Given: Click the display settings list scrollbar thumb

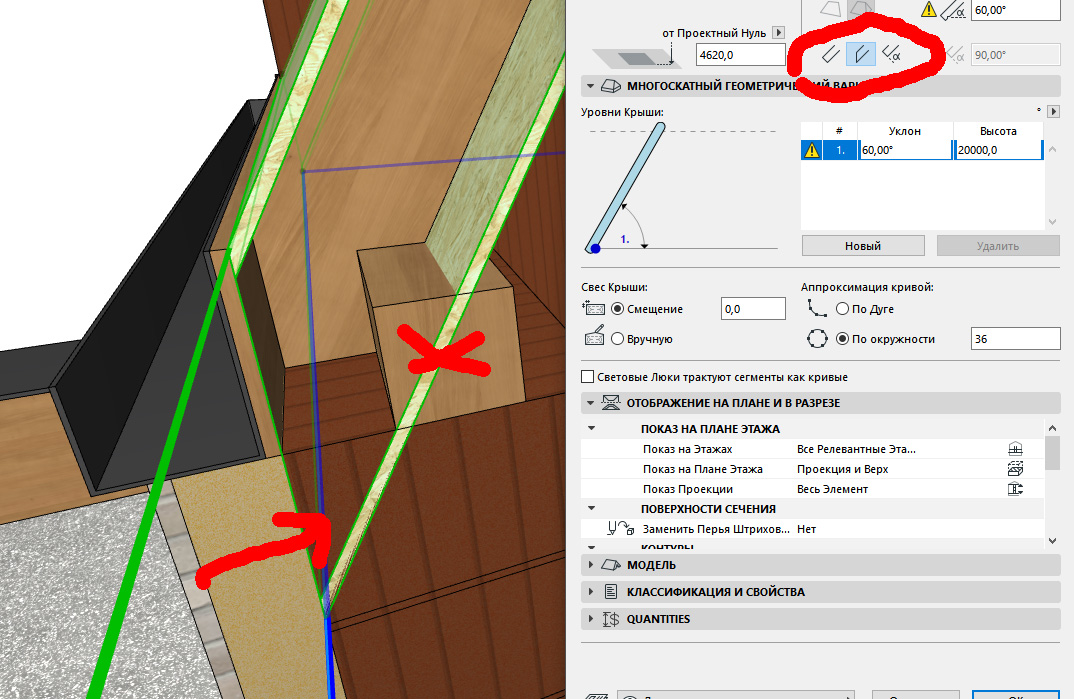Looking at the screenshot, I should coord(1053,452).
